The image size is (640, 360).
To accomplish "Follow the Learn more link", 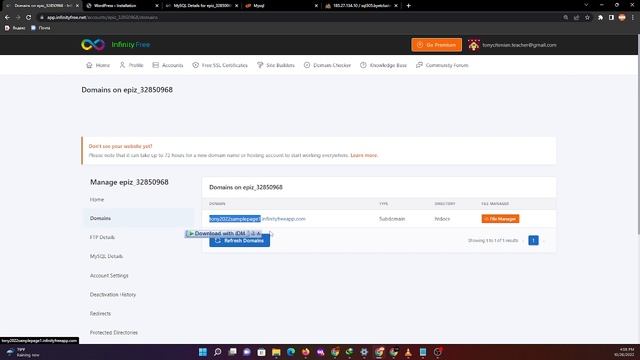I will point(364,156).
